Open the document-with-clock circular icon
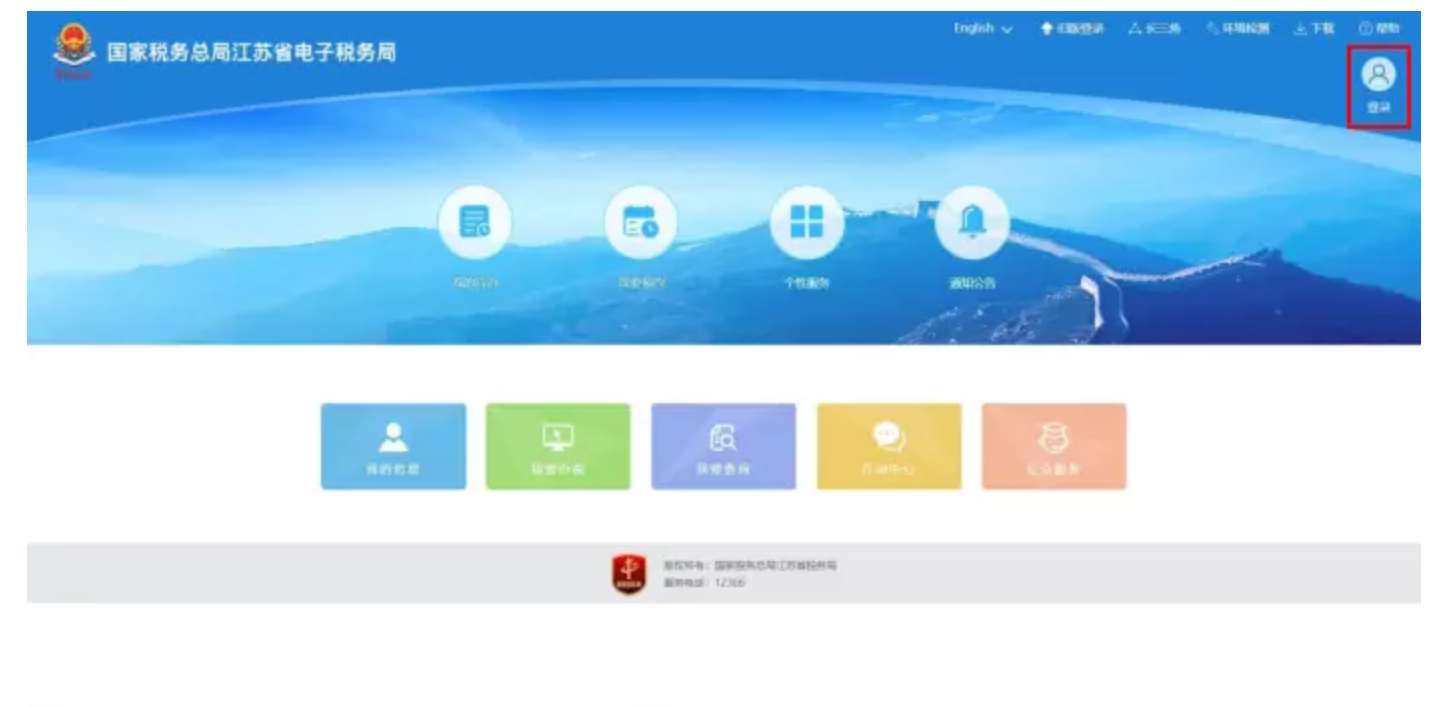This screenshot has width=1442, height=707. 474,222
